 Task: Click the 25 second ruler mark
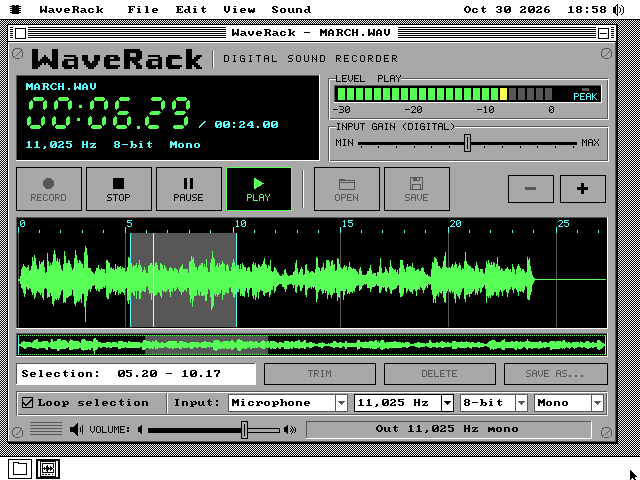[x=563, y=224]
